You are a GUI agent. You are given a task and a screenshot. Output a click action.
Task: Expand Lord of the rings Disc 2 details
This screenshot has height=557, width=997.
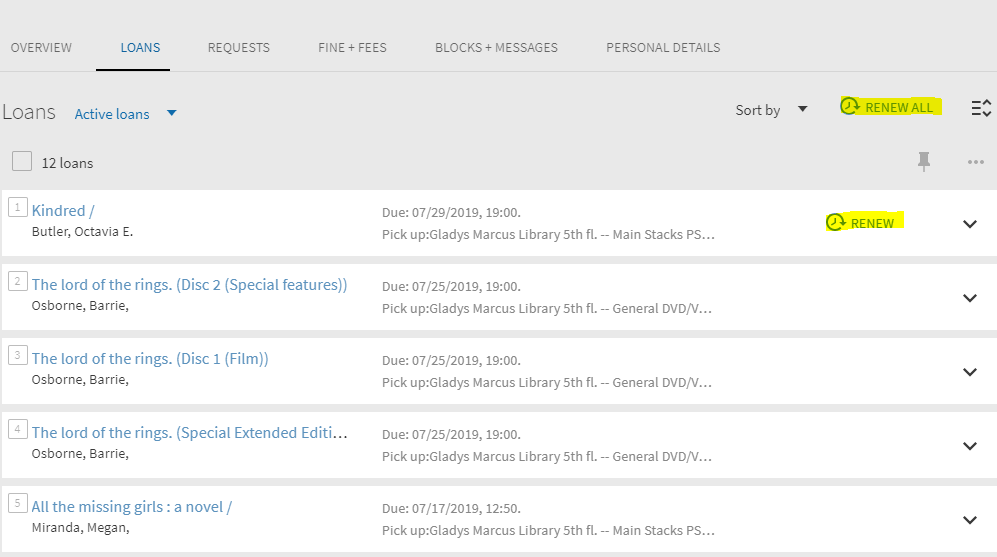pos(970,298)
